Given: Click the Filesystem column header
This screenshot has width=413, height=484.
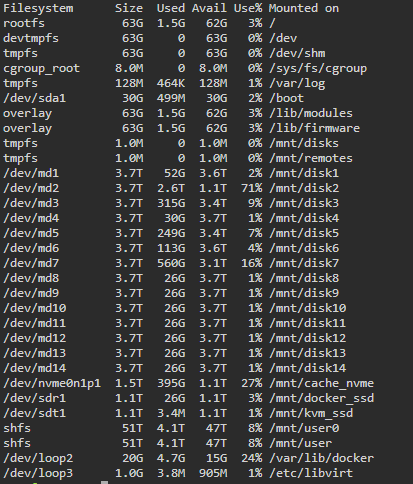Looking at the screenshot, I should click(x=38, y=8).
